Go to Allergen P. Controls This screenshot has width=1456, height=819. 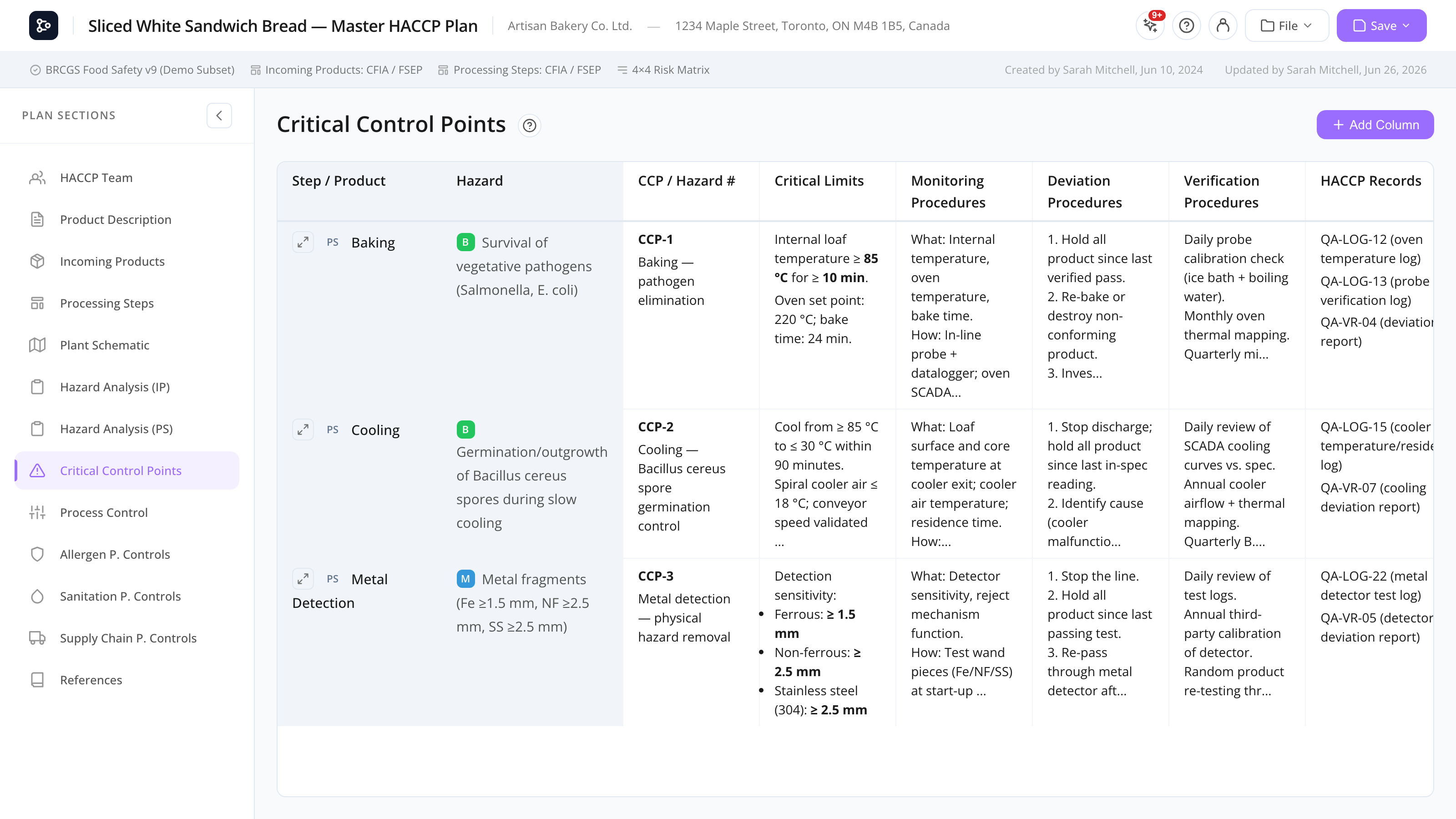pyautogui.click(x=127, y=554)
